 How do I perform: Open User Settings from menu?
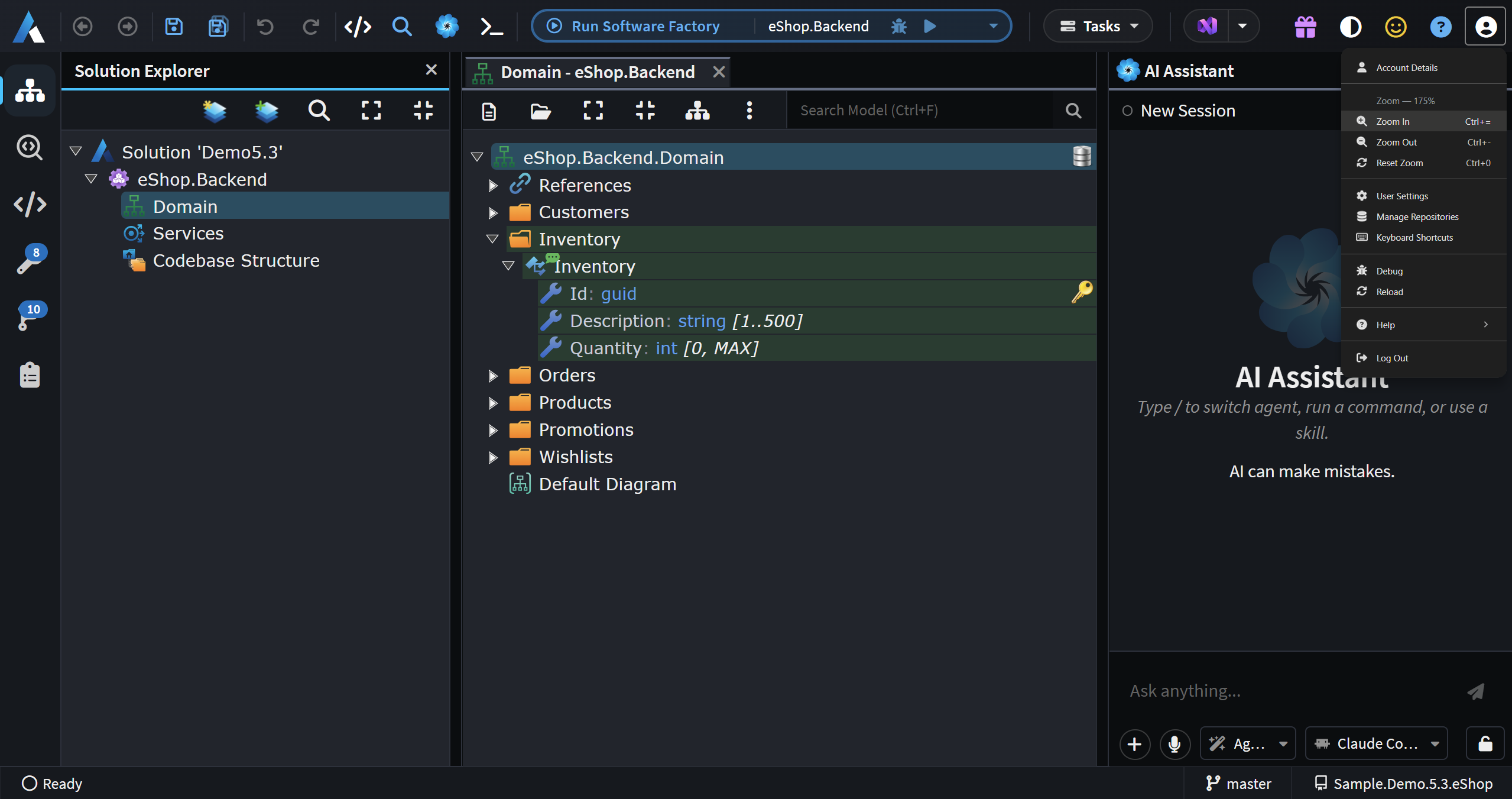click(x=1423, y=196)
